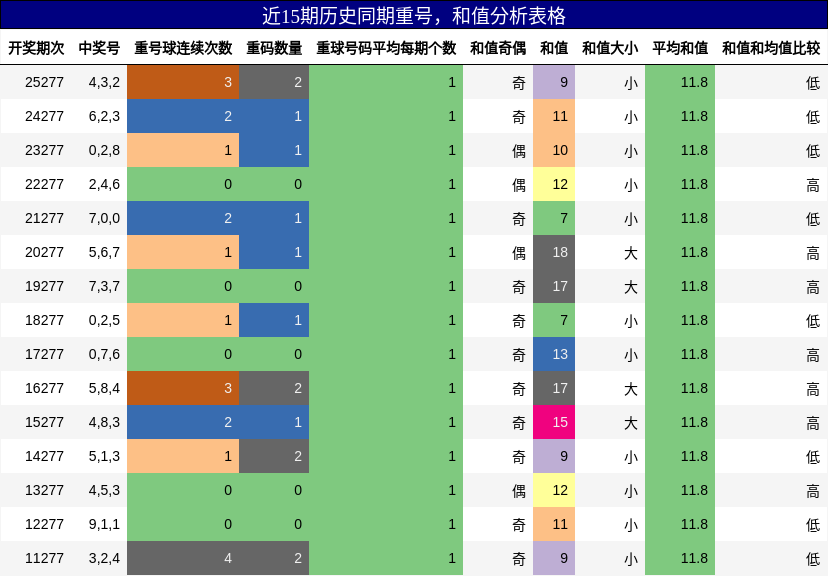Screen dimensions: 828x576
Task: Select winning numbers 0,2,8
Action: click(104, 150)
